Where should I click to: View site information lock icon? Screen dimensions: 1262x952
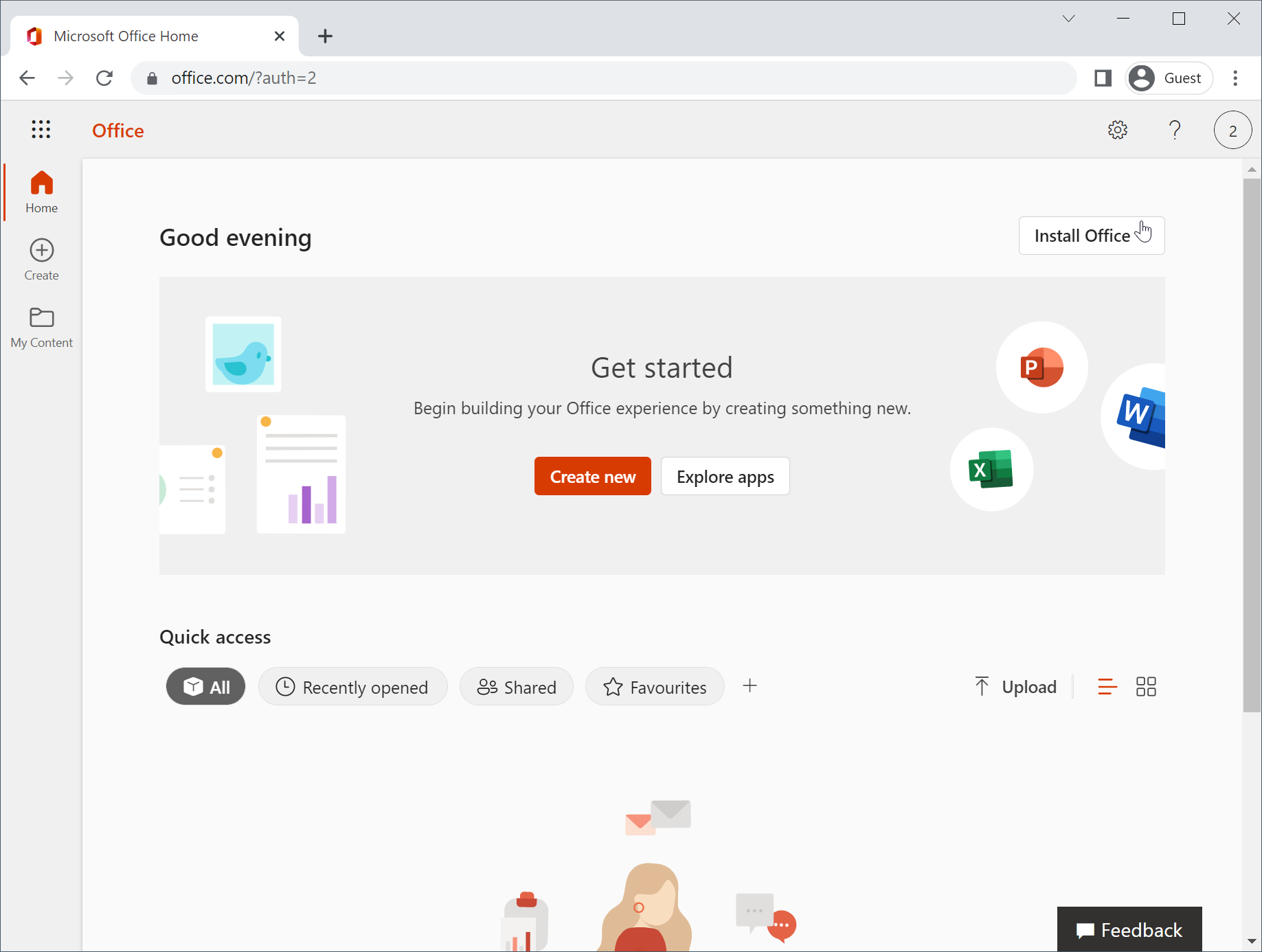click(x=153, y=78)
